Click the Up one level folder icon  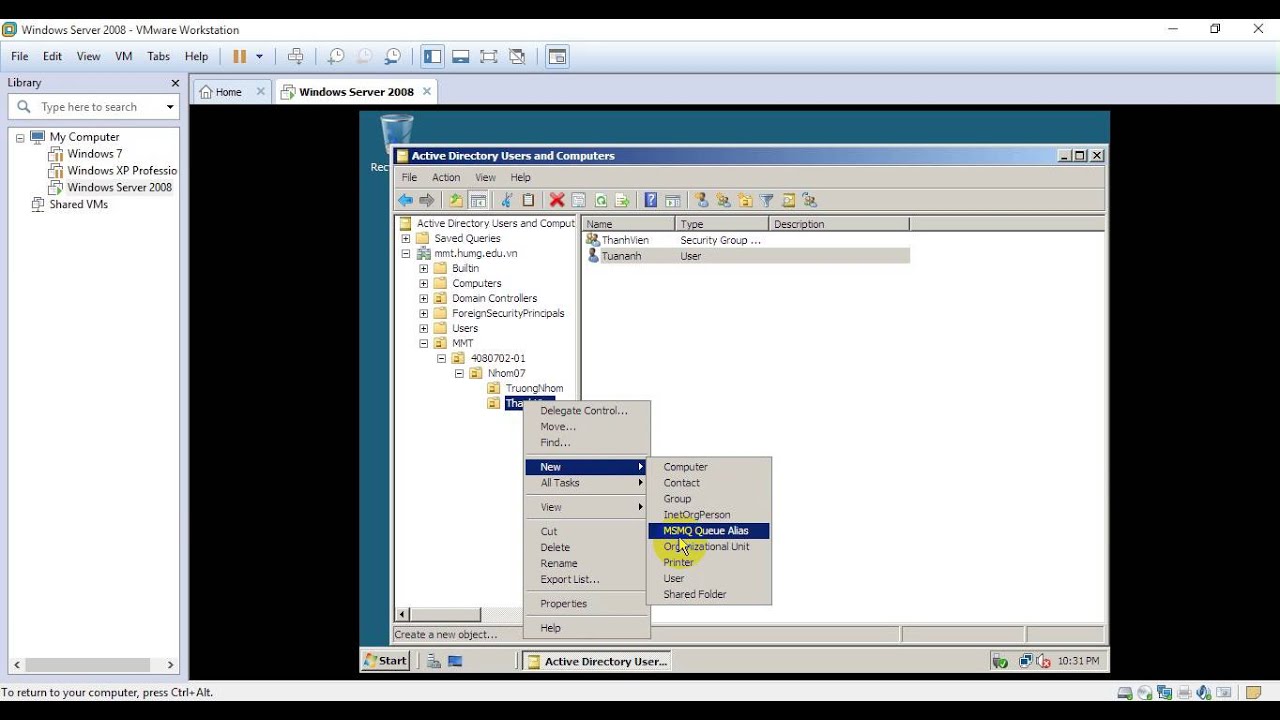(456, 200)
